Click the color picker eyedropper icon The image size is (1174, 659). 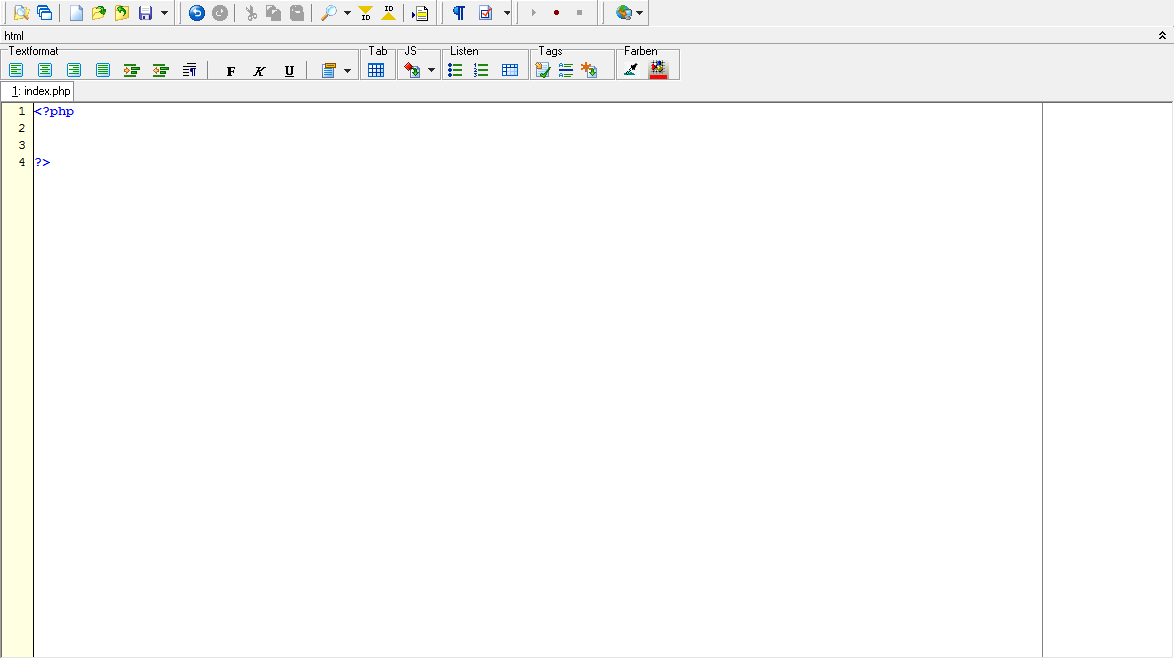[x=630, y=70]
